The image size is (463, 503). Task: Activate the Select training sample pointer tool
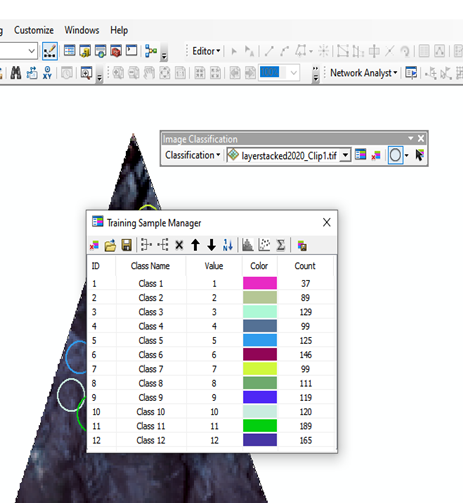pos(420,155)
